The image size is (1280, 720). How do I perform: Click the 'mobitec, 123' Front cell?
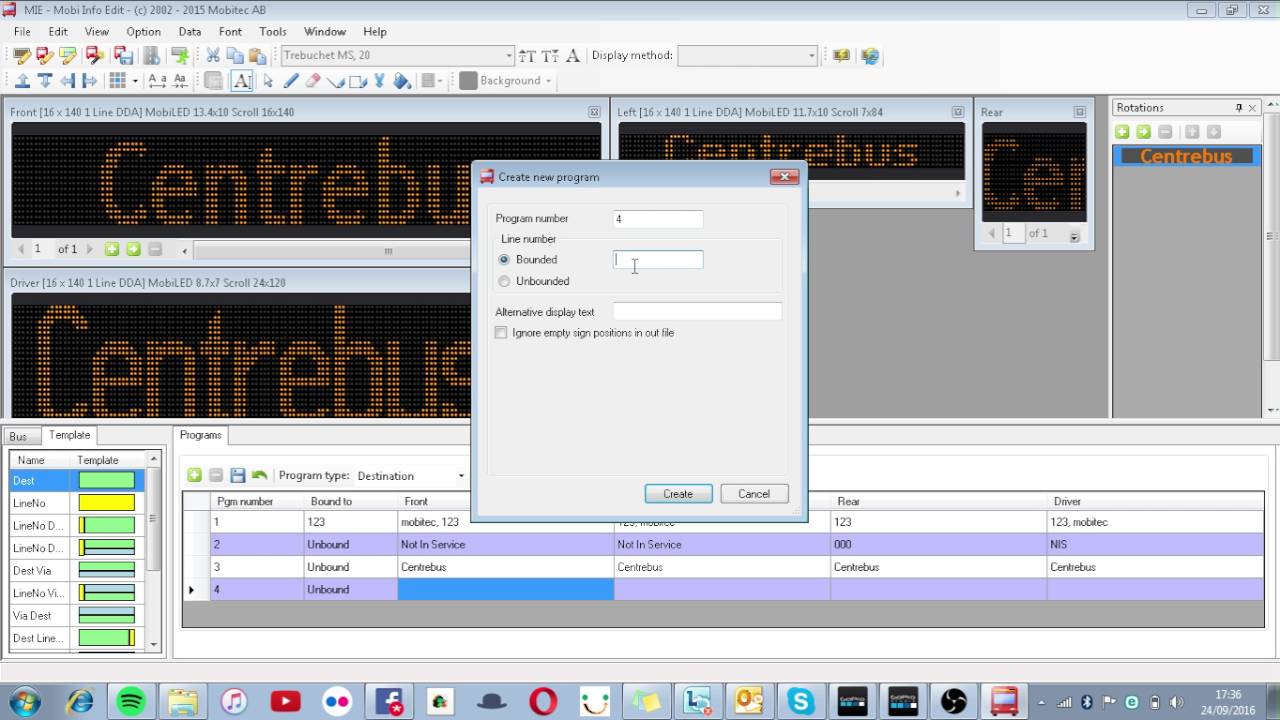506,522
